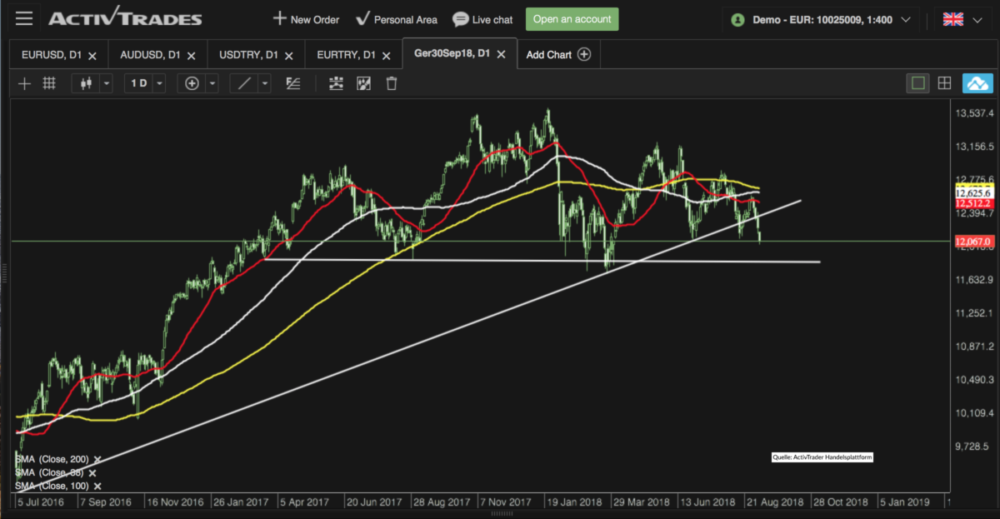Click the 5 Jan 2019 date label
Viewport: 1000px width, 519px height.
[905, 502]
